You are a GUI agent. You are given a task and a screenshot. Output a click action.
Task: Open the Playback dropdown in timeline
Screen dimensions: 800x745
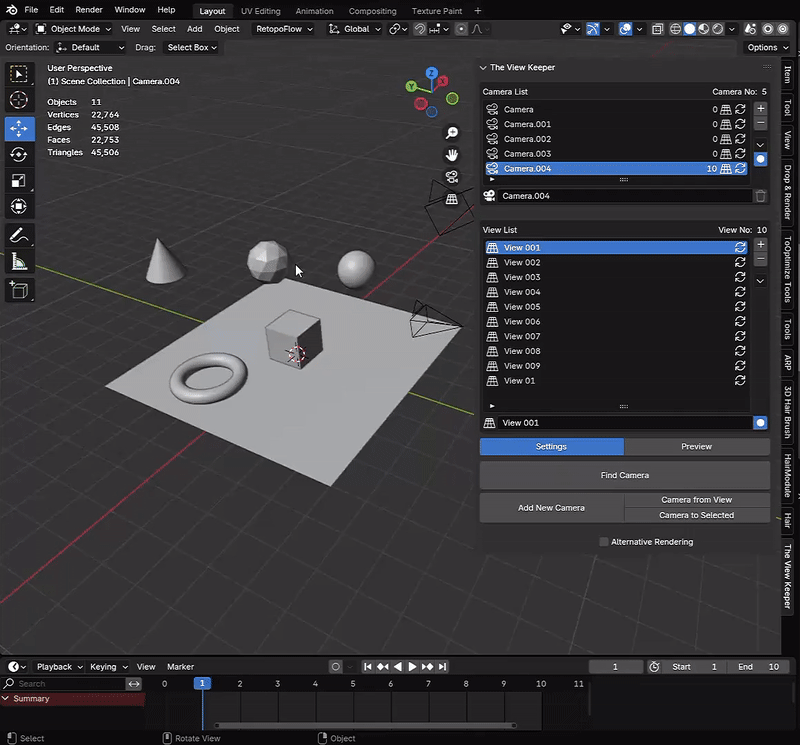59,667
